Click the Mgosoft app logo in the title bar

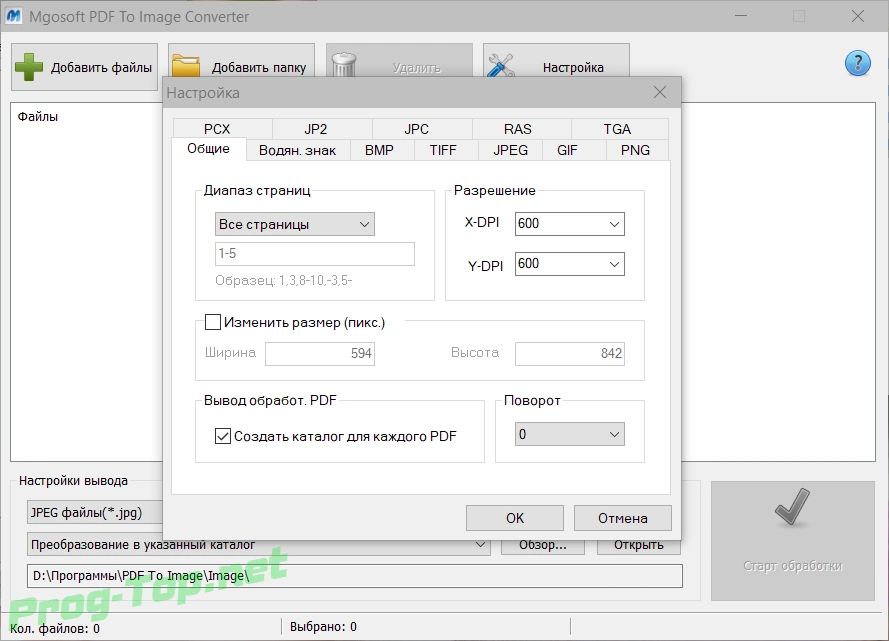(x=14, y=16)
